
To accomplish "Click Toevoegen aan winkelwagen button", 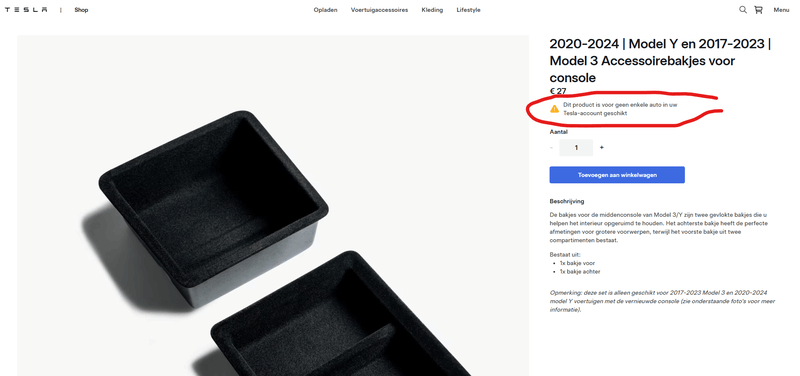I will [617, 174].
